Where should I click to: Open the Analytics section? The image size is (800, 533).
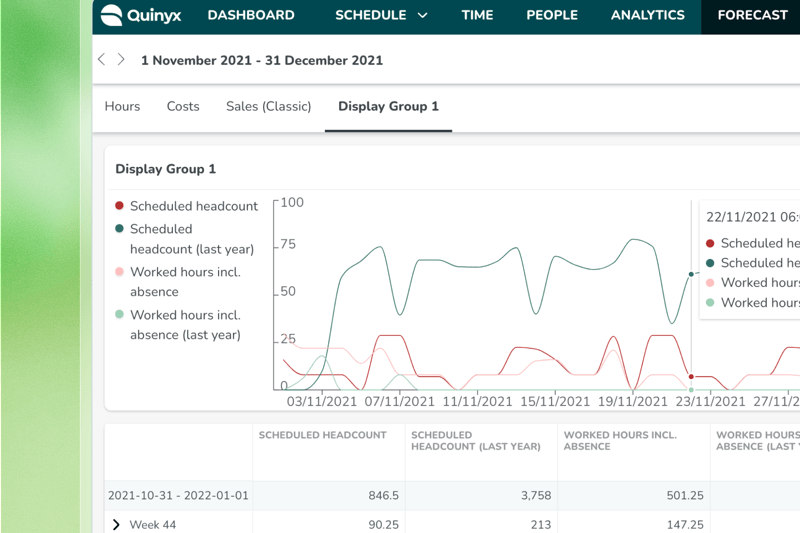[x=647, y=15]
